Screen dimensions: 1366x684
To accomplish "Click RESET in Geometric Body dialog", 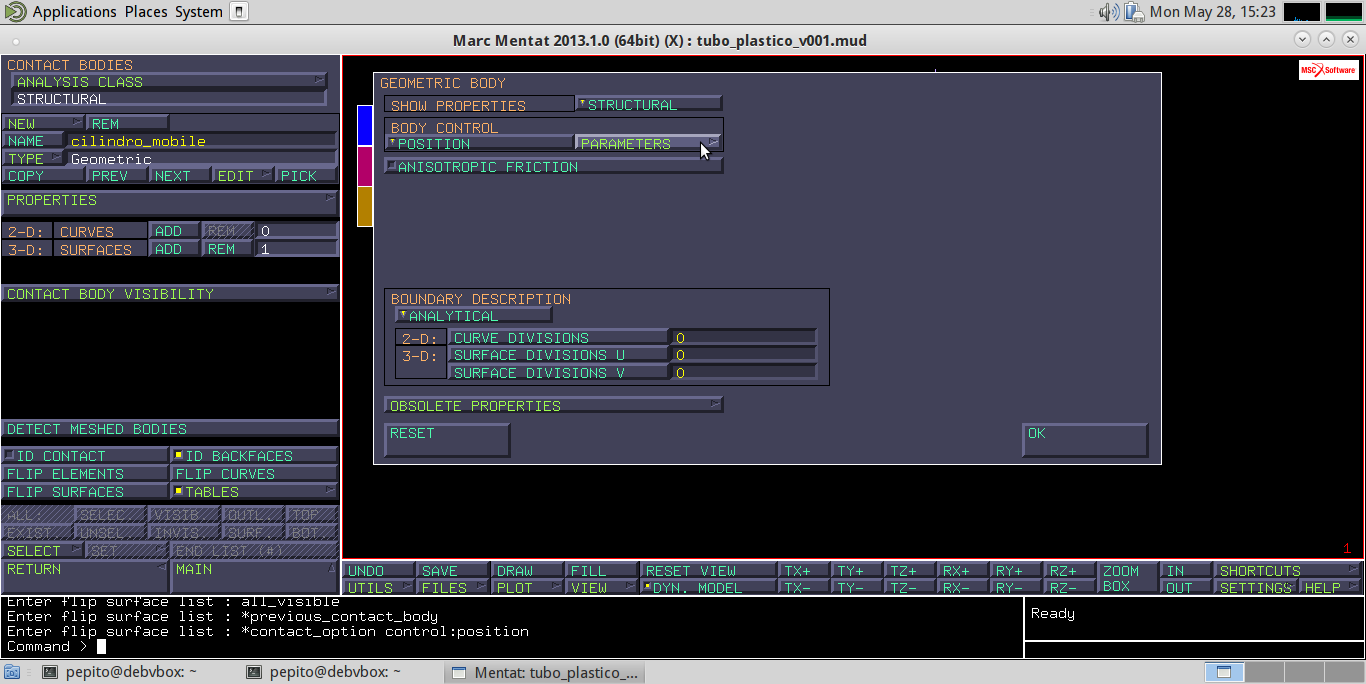I will pos(447,440).
